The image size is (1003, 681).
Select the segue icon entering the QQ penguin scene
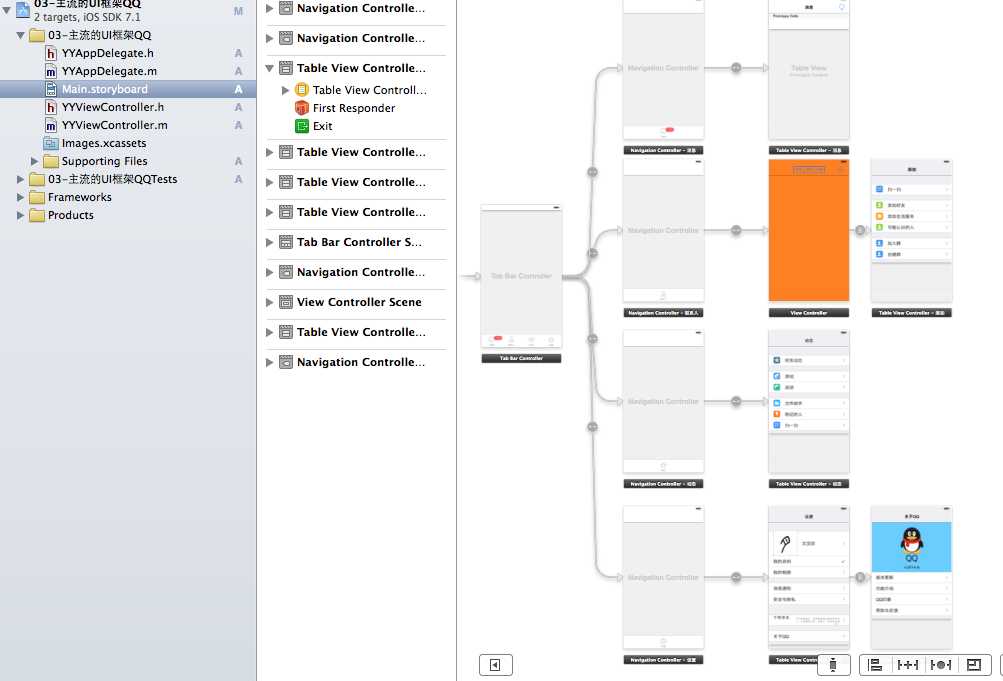(x=860, y=577)
